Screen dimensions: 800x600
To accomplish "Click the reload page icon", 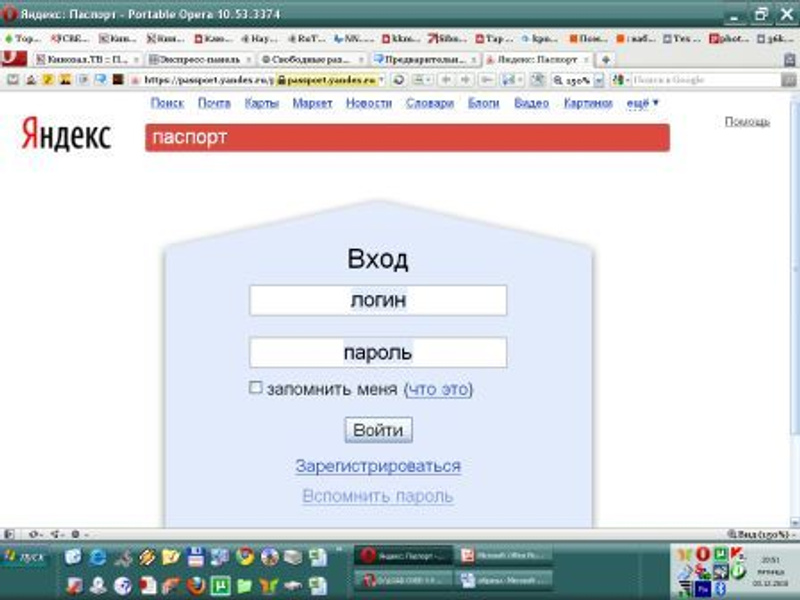I will click(x=399, y=79).
